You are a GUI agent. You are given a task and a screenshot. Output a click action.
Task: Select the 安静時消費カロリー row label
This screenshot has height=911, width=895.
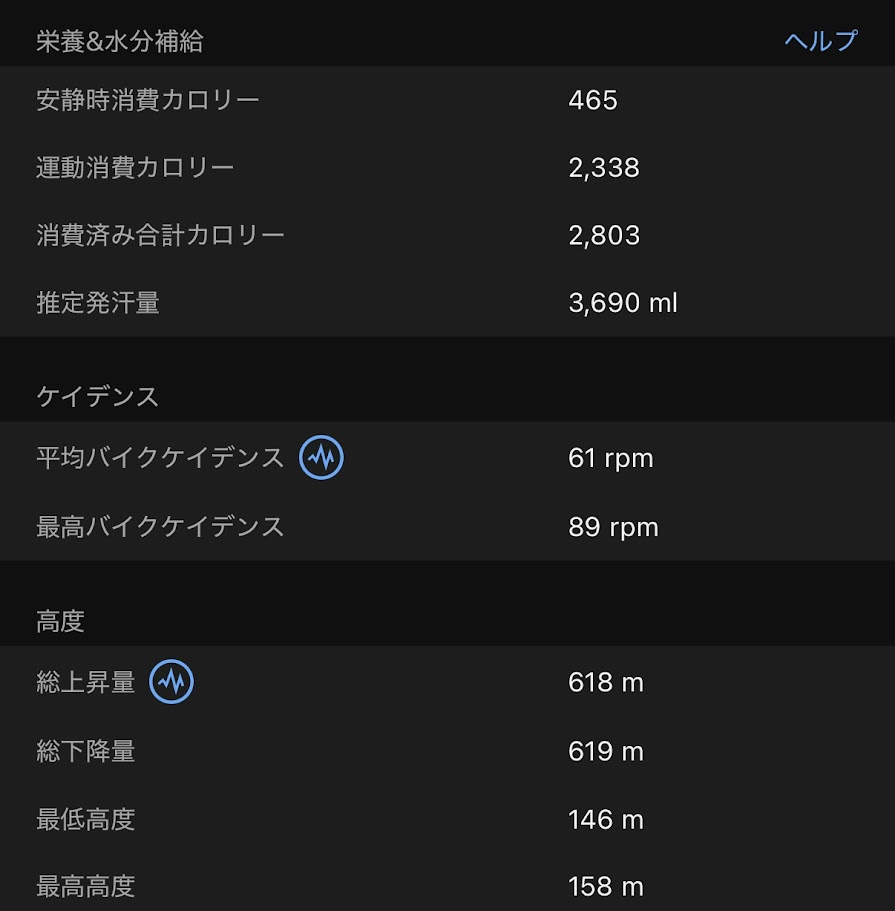pos(148,100)
